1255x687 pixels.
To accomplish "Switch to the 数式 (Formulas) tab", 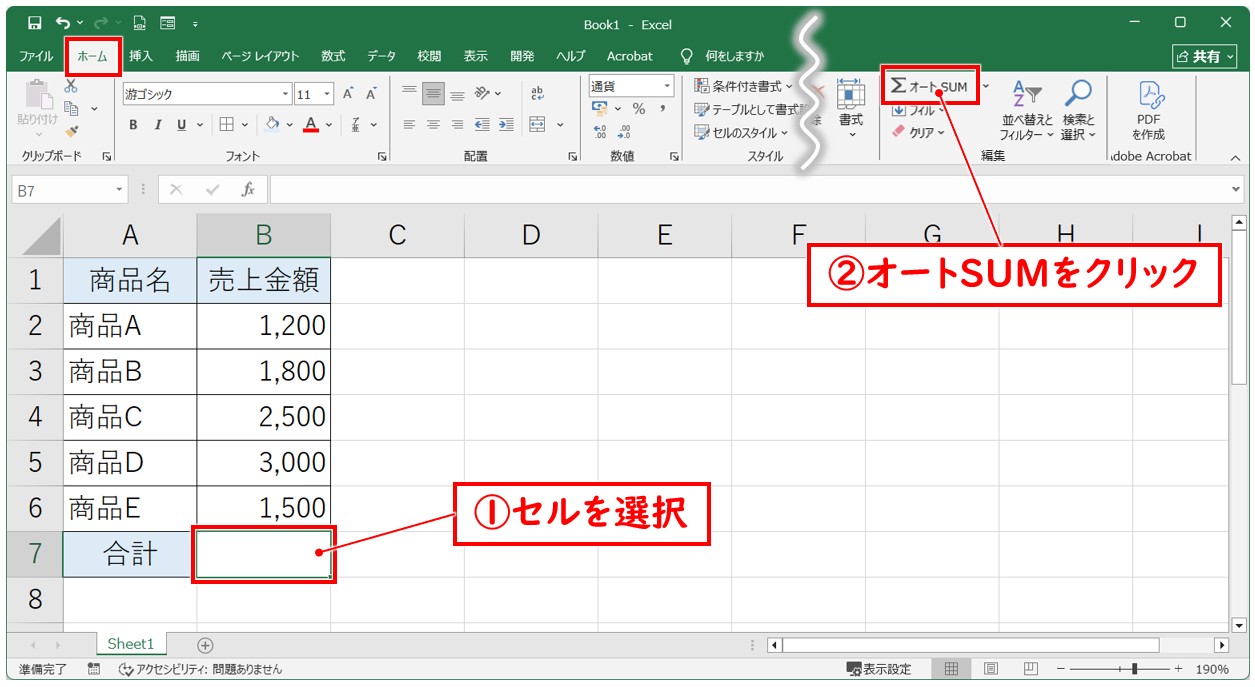I will (x=333, y=56).
